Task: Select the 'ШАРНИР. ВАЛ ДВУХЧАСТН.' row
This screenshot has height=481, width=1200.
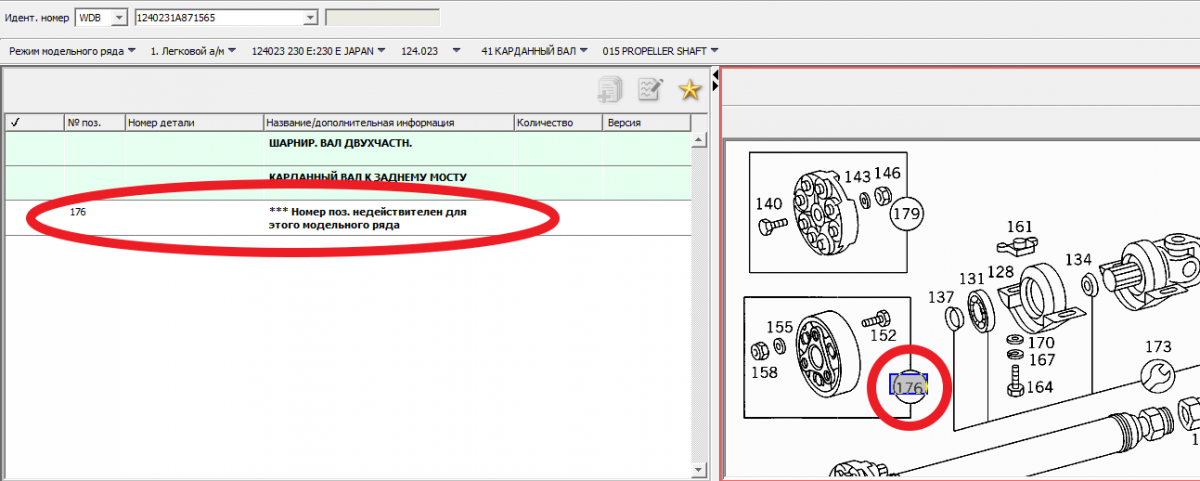Action: pos(348,149)
